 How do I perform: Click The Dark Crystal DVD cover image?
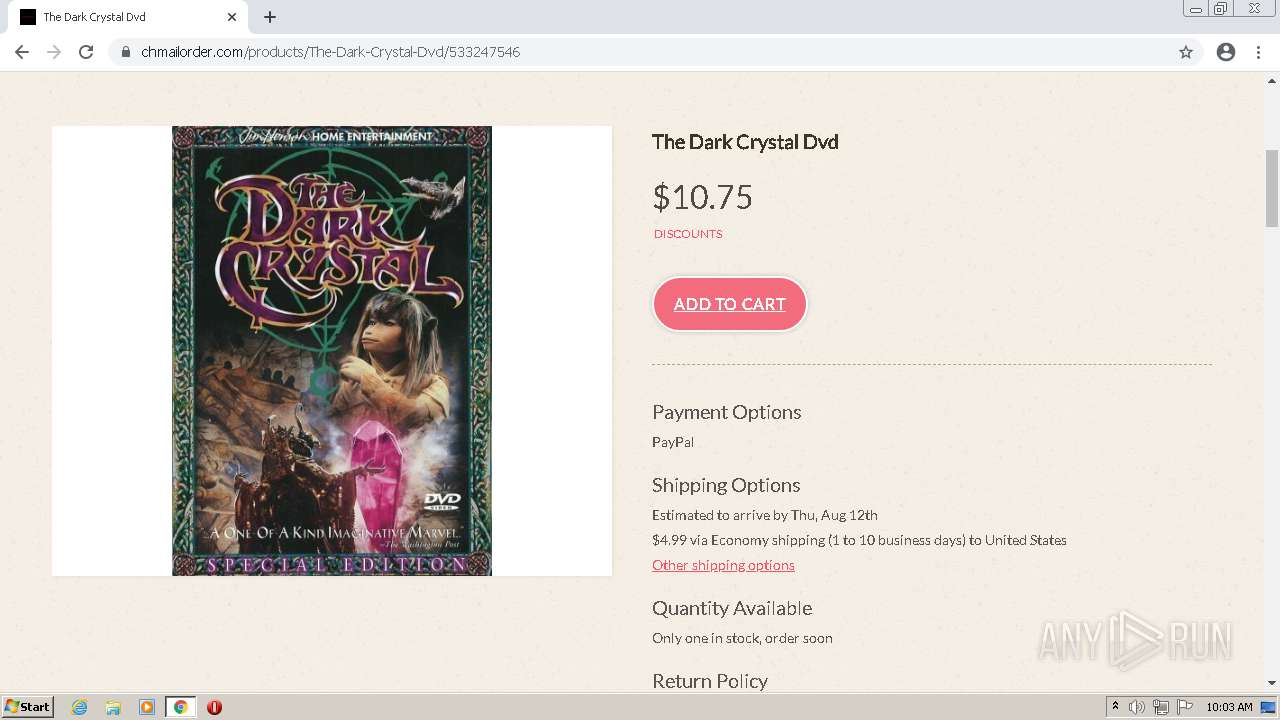[332, 350]
